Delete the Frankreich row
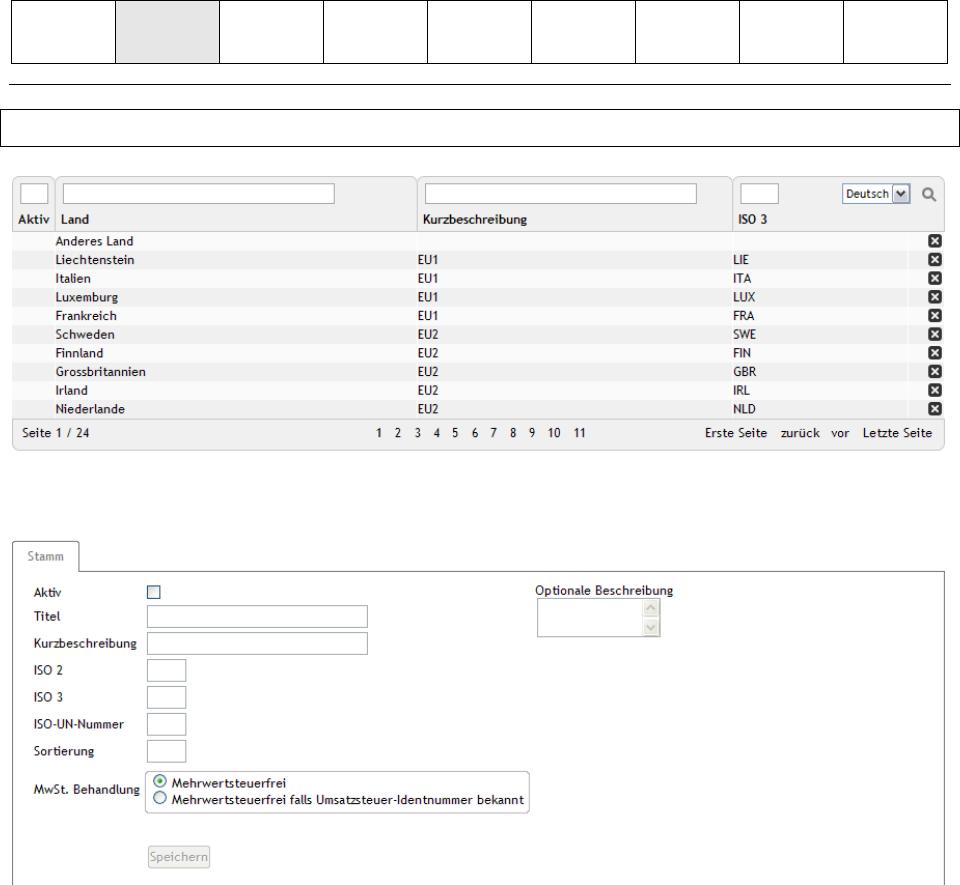Image resolution: width=960 pixels, height=885 pixels. tap(934, 316)
